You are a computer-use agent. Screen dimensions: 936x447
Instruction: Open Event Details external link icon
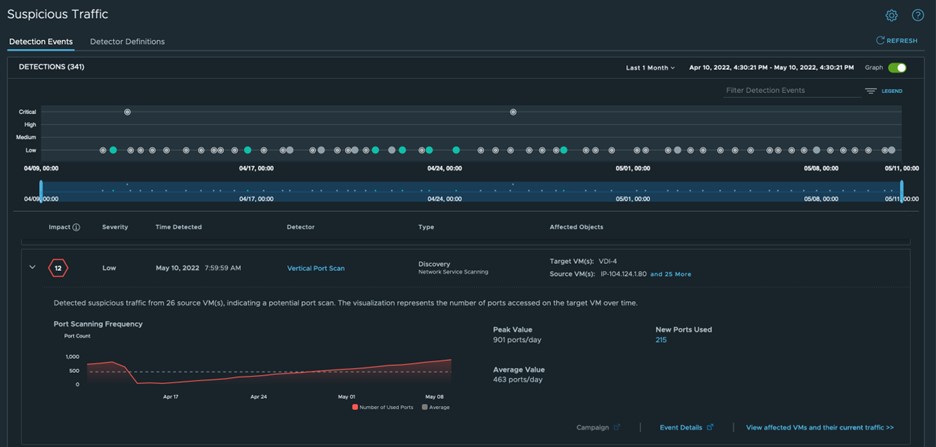tap(710, 427)
